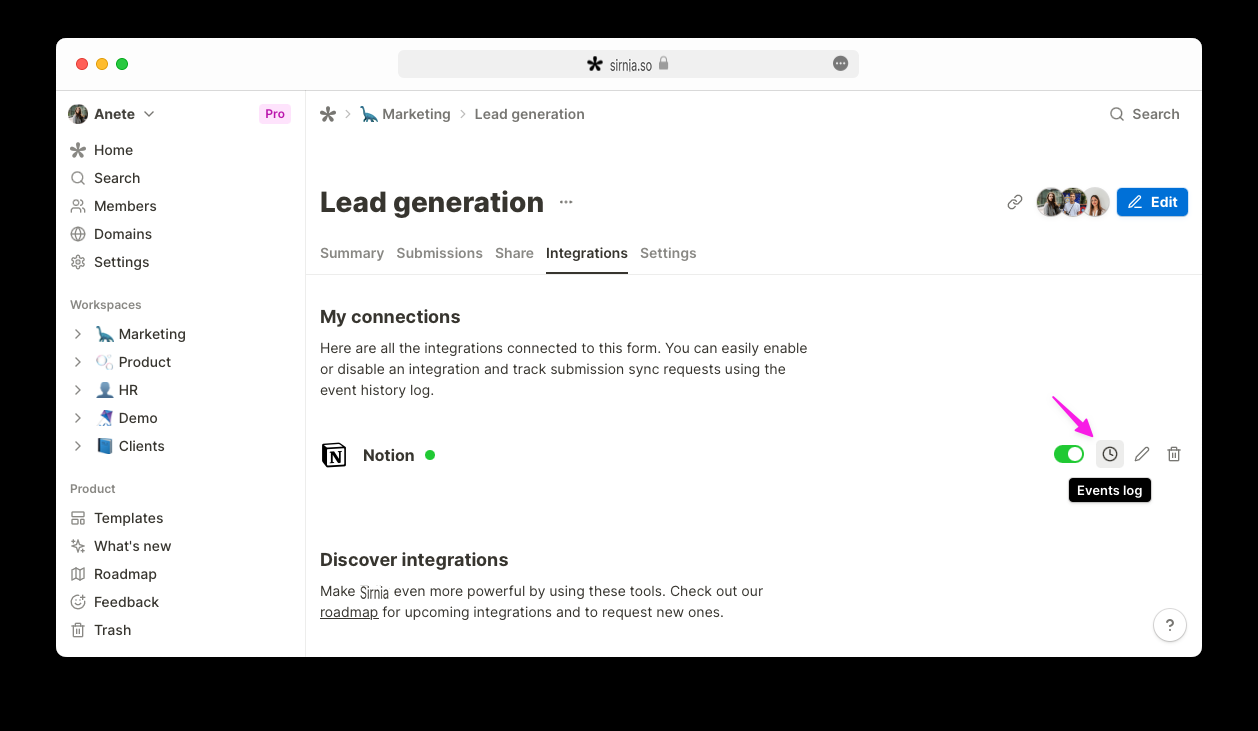Image resolution: width=1258 pixels, height=731 pixels.
Task: Click the Notion logo icon
Action: pyautogui.click(x=334, y=455)
